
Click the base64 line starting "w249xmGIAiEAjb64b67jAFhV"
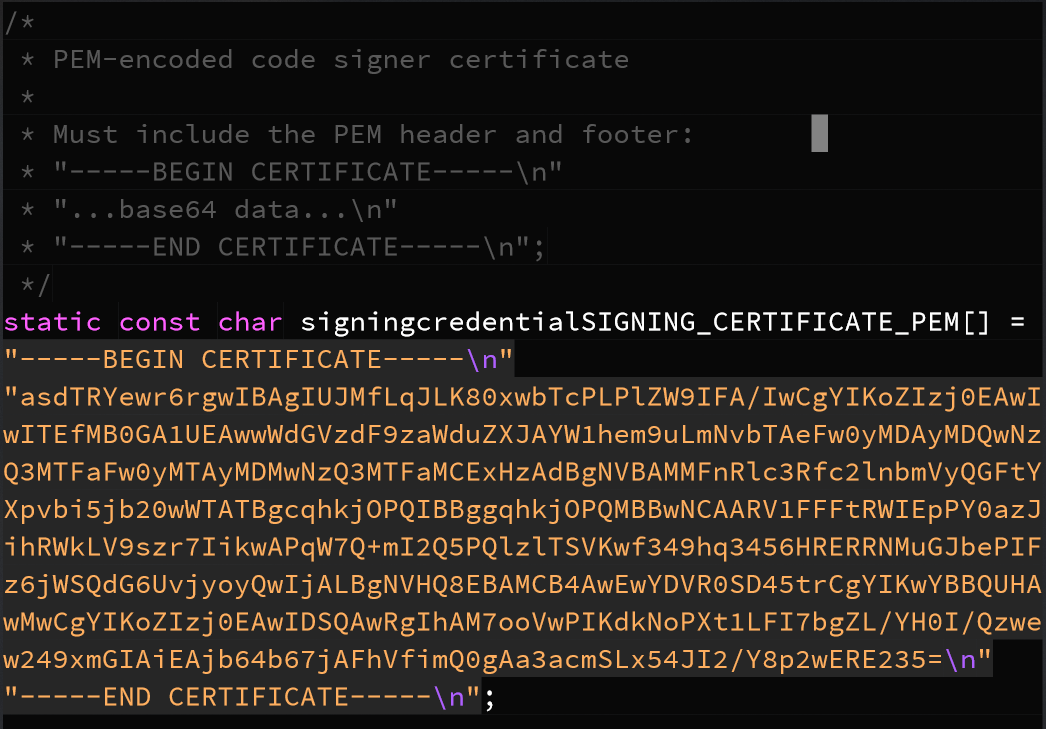point(498,660)
